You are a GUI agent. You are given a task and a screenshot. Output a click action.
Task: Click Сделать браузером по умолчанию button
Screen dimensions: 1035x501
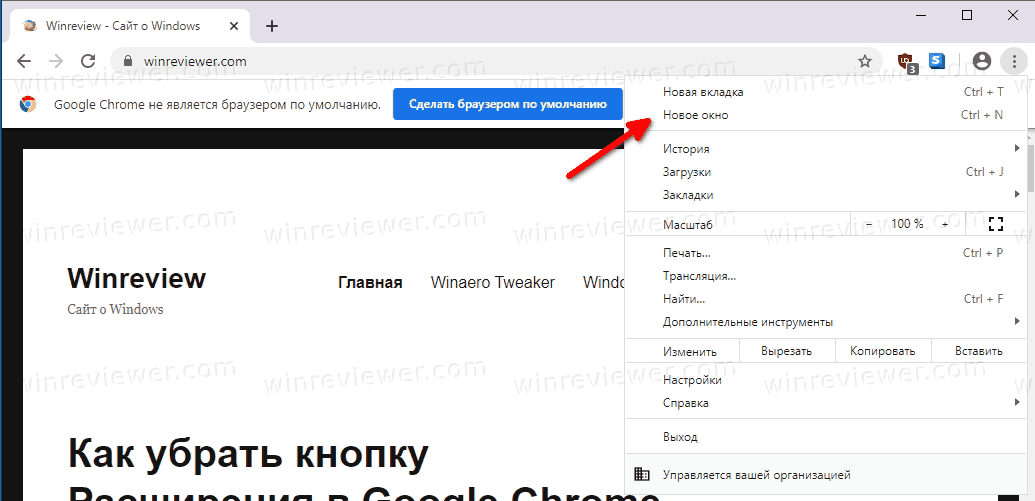[x=508, y=104]
